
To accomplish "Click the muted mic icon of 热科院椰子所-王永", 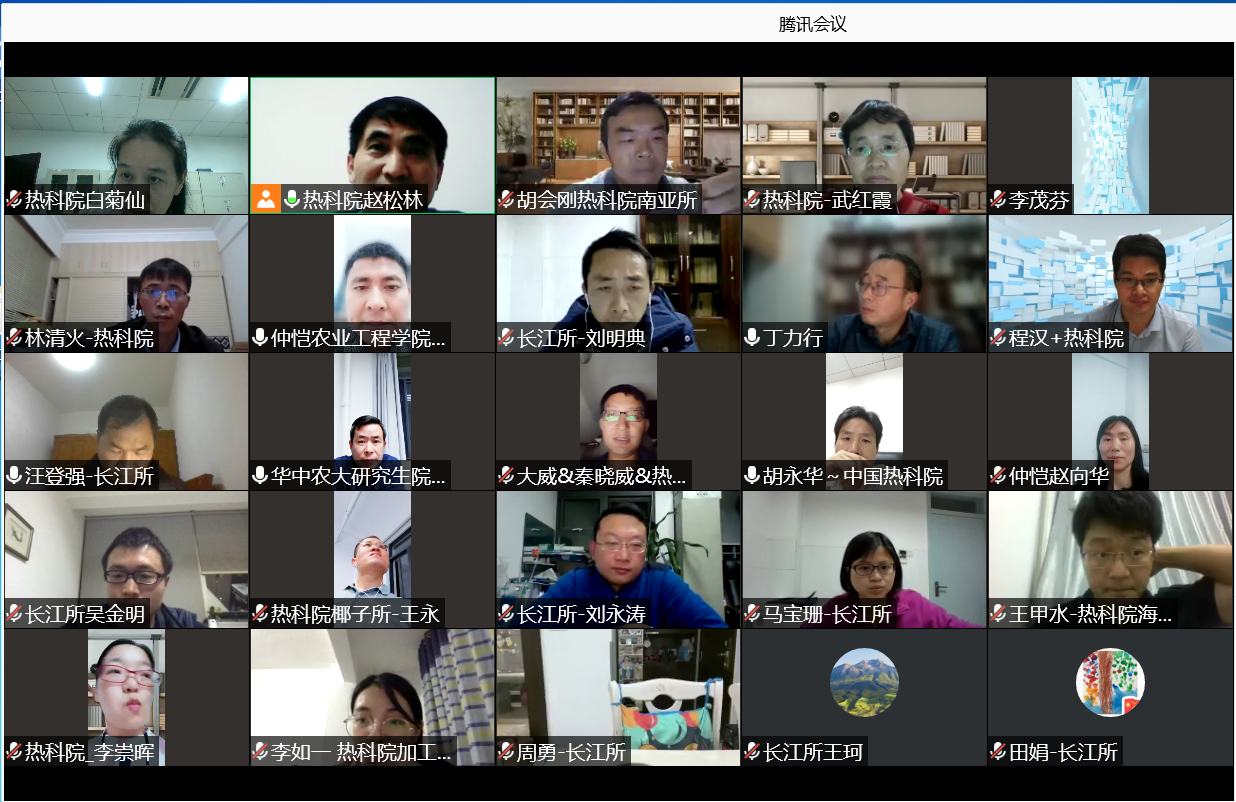I will click(x=260, y=614).
